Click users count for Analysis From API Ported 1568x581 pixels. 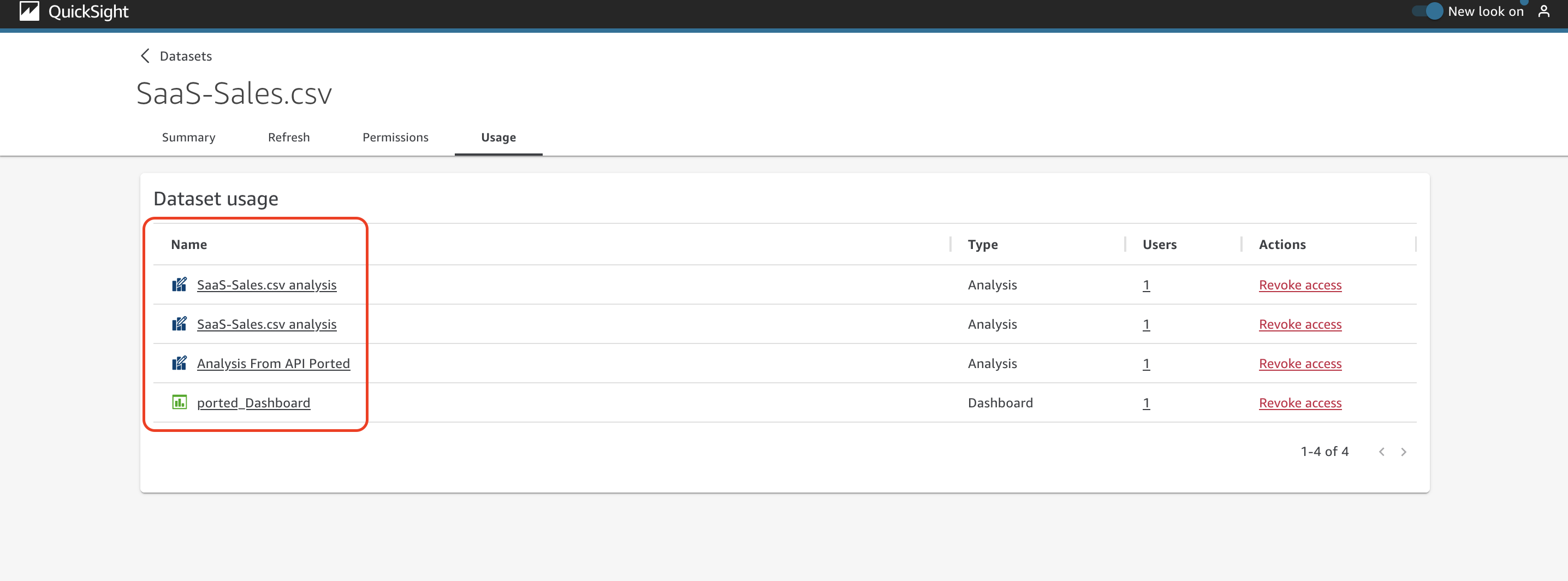(x=1145, y=363)
